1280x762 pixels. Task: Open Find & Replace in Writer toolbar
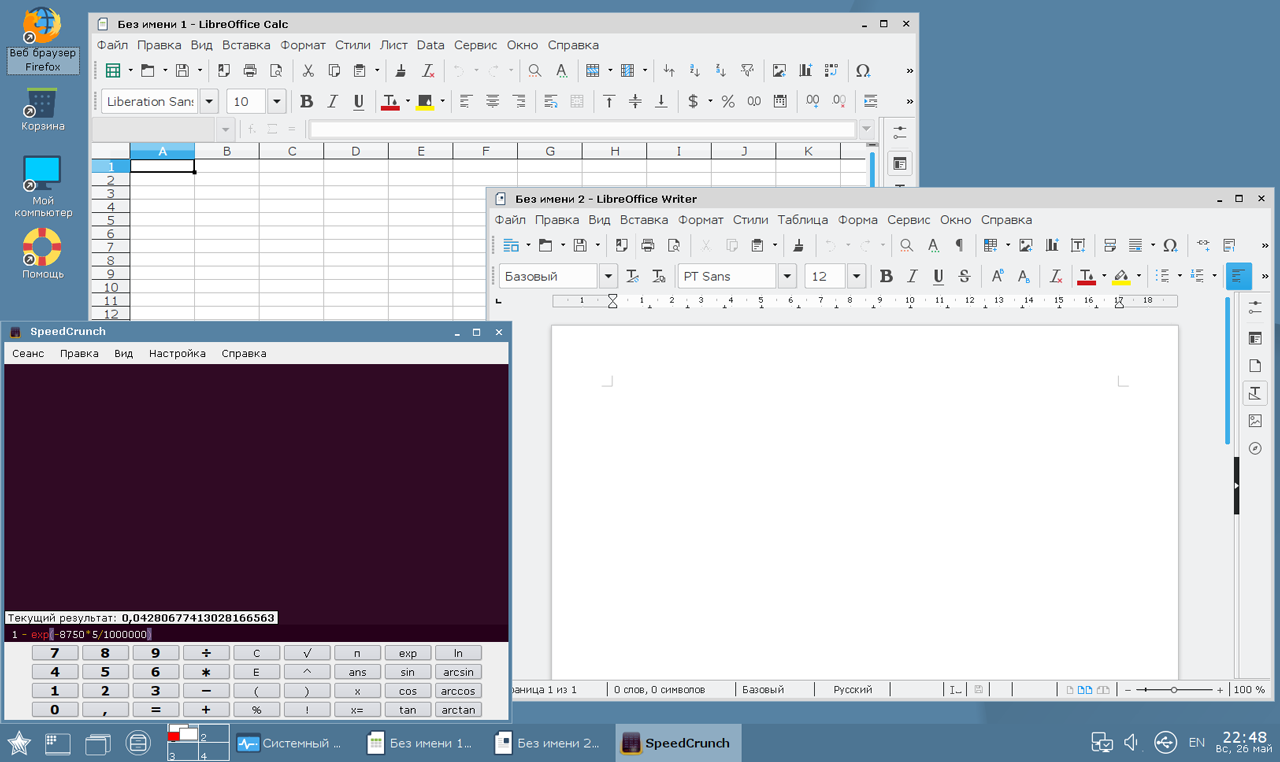906,245
